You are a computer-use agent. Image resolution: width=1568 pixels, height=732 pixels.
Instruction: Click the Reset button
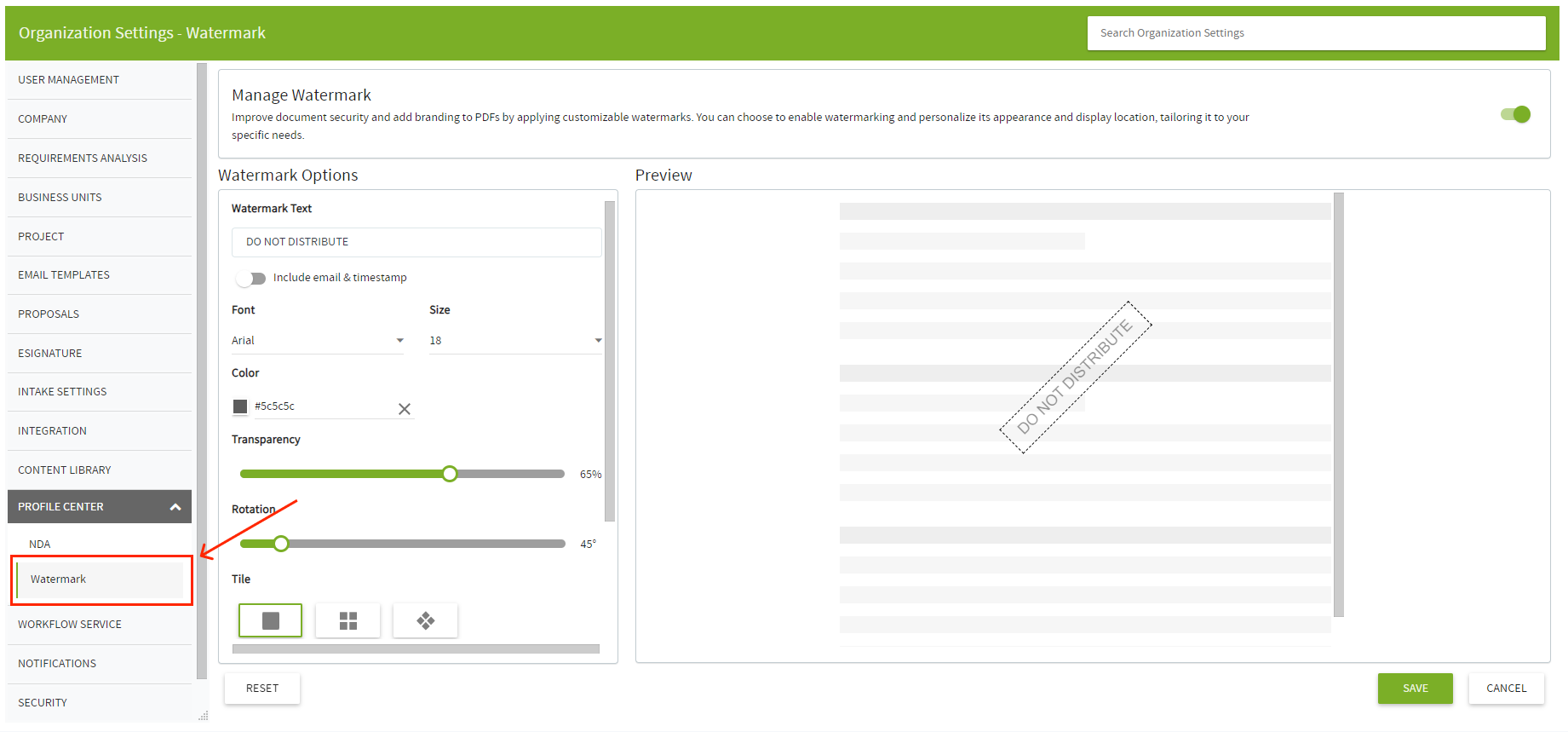click(262, 689)
